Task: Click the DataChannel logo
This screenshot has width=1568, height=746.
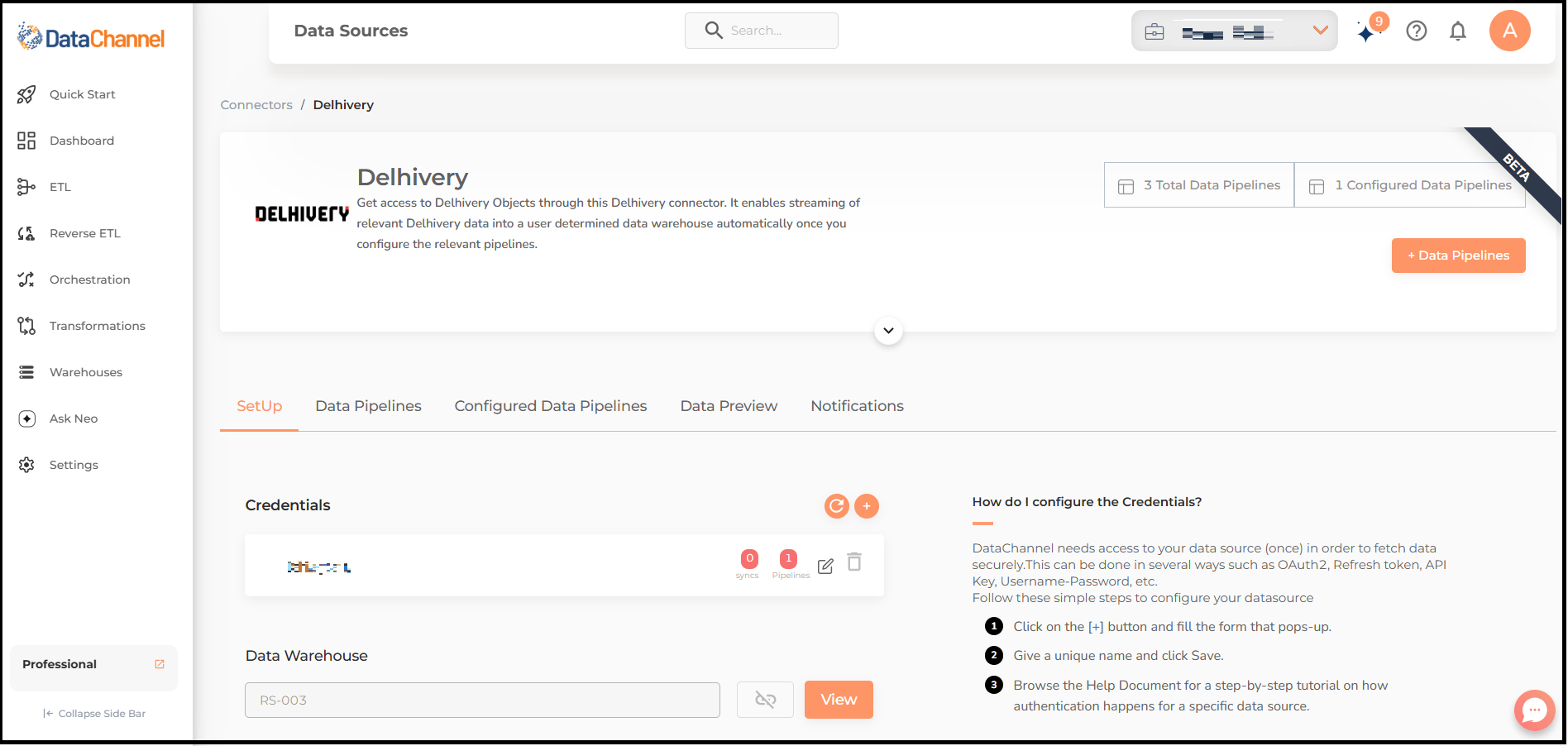Action: [x=91, y=37]
